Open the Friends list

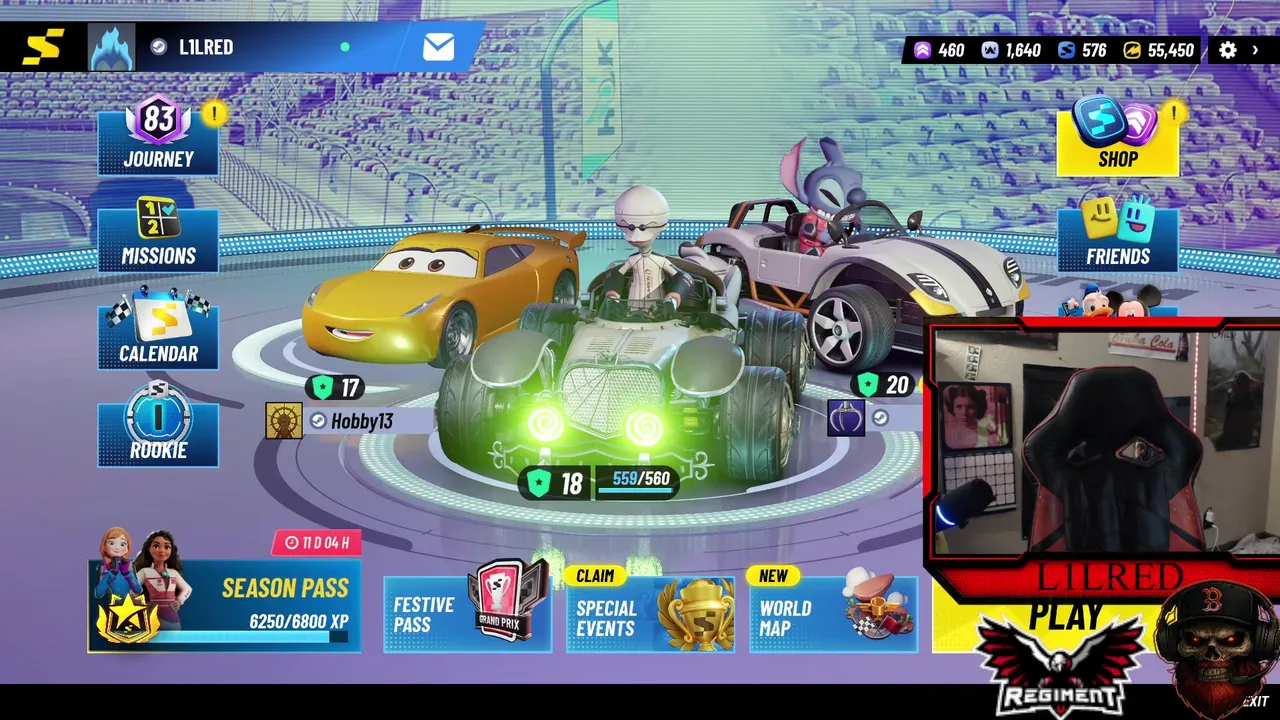point(1117,234)
